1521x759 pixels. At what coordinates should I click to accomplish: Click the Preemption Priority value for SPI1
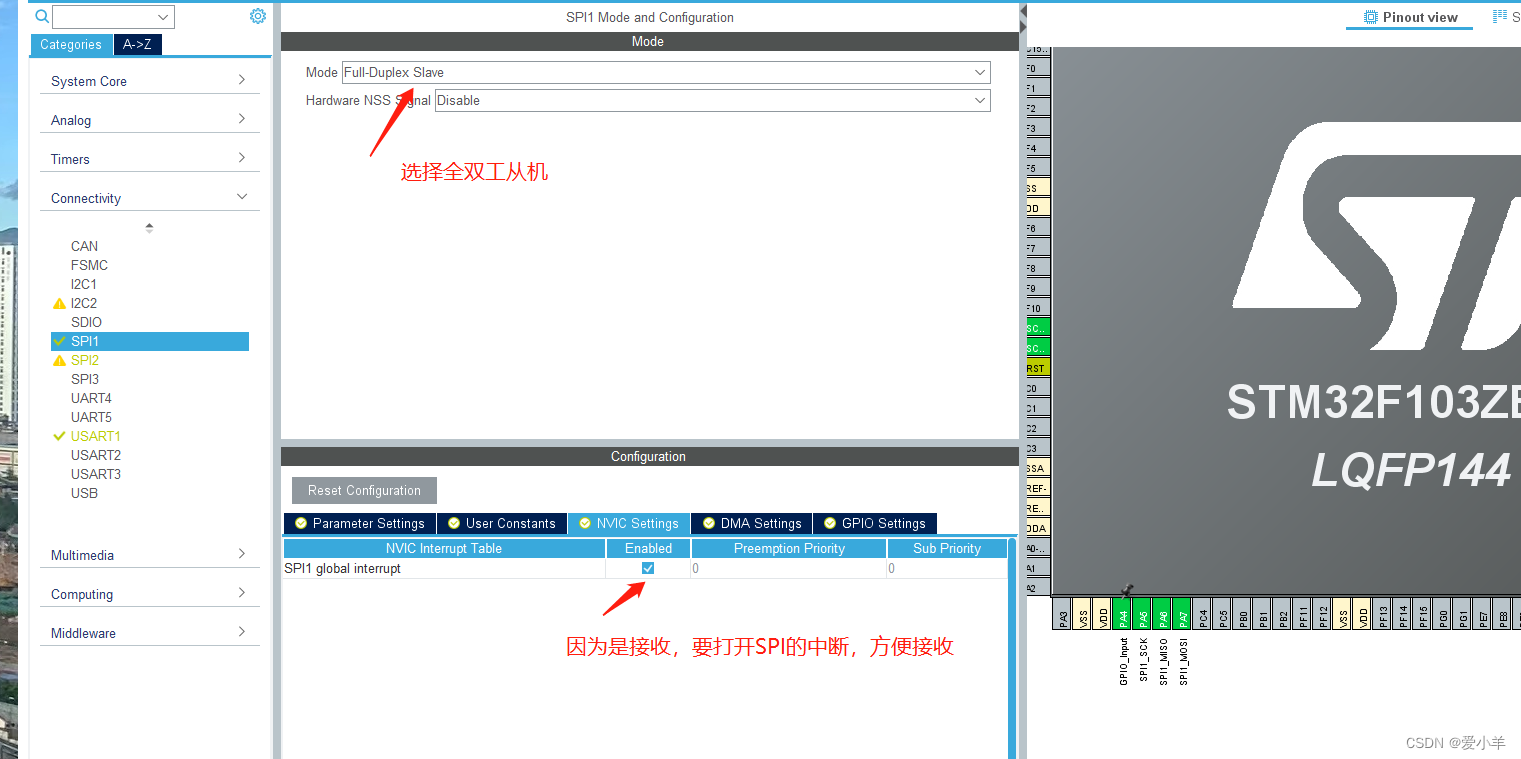point(788,568)
